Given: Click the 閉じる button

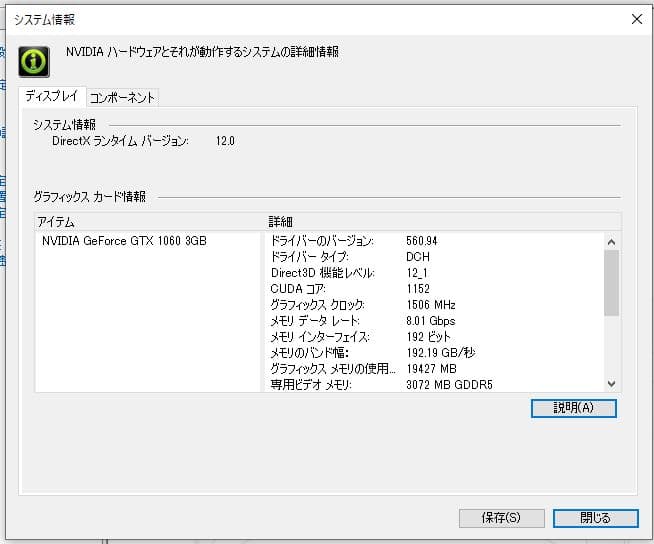Looking at the screenshot, I should (x=595, y=518).
